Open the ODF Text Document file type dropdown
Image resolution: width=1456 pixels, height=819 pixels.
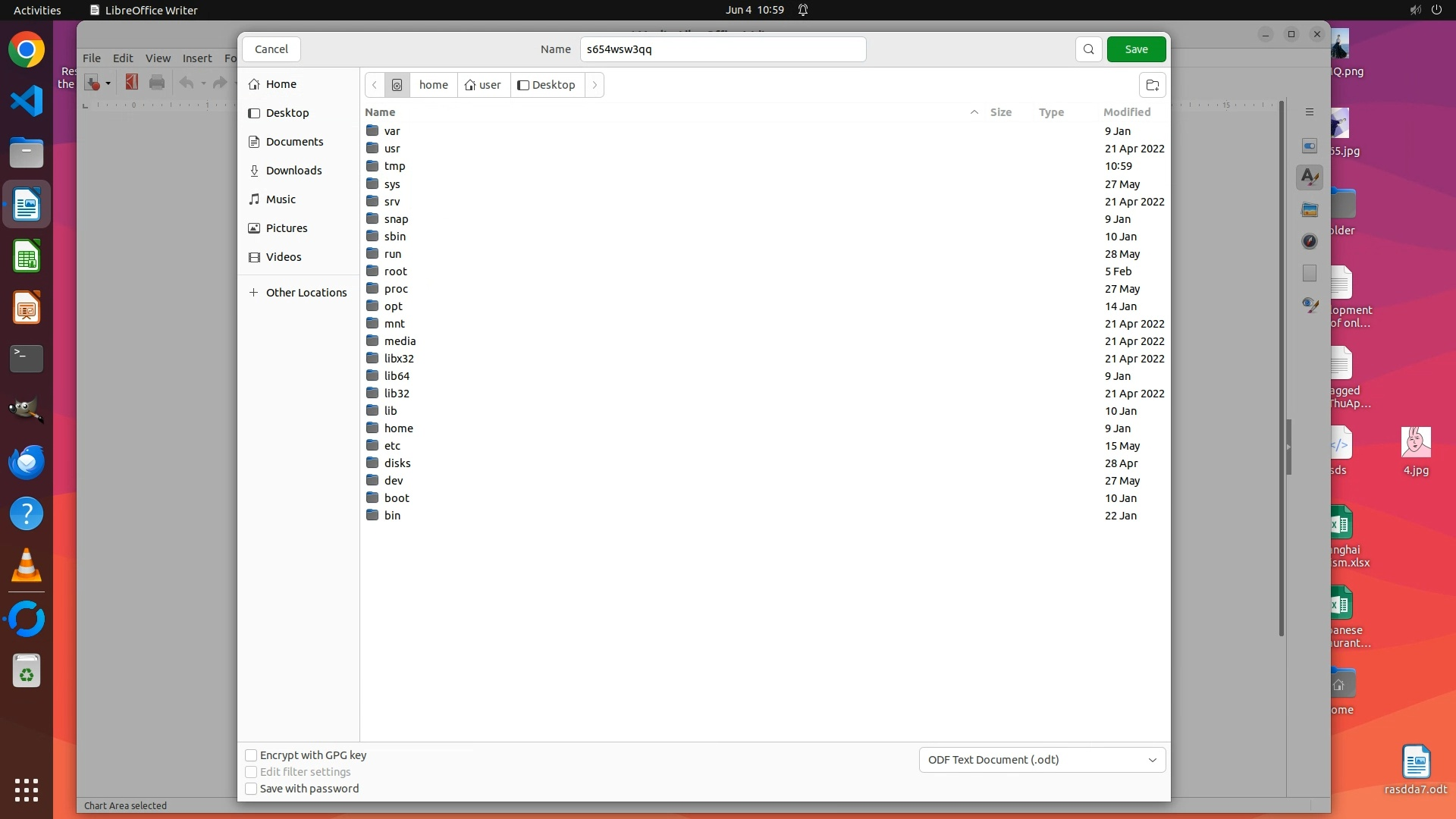(x=1042, y=760)
